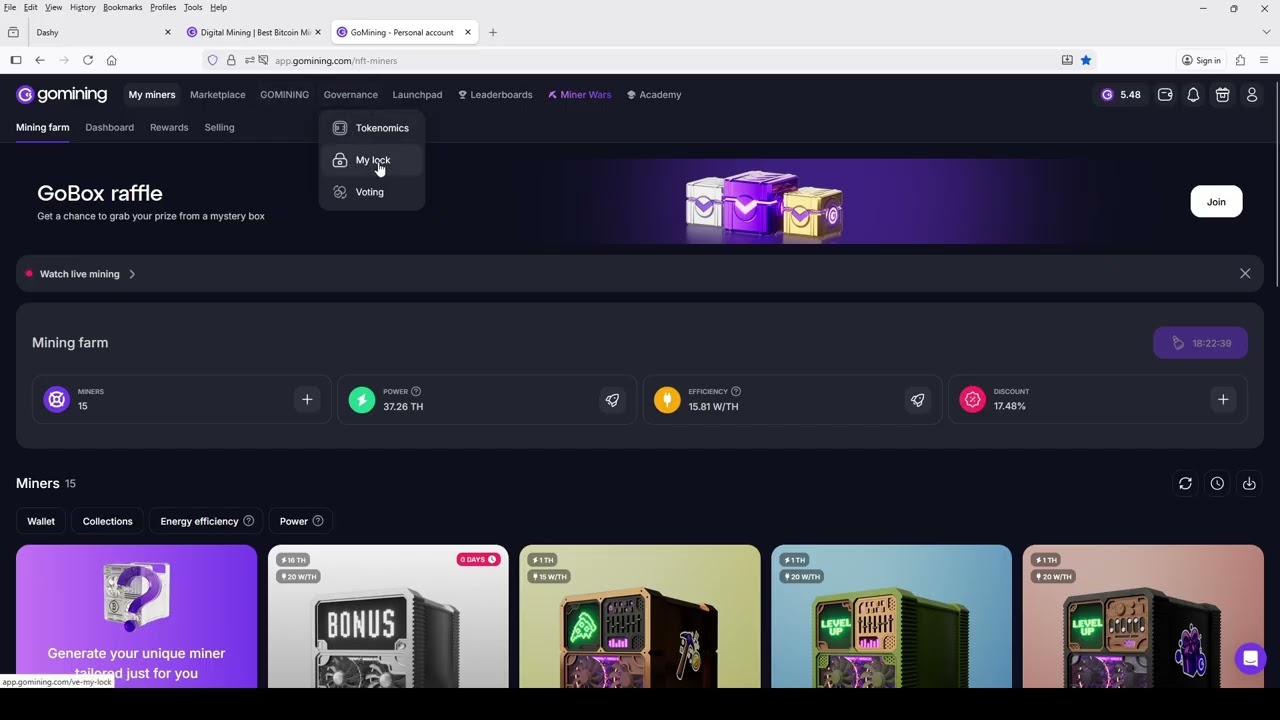
Task: Open Academy page
Action: click(x=654, y=95)
